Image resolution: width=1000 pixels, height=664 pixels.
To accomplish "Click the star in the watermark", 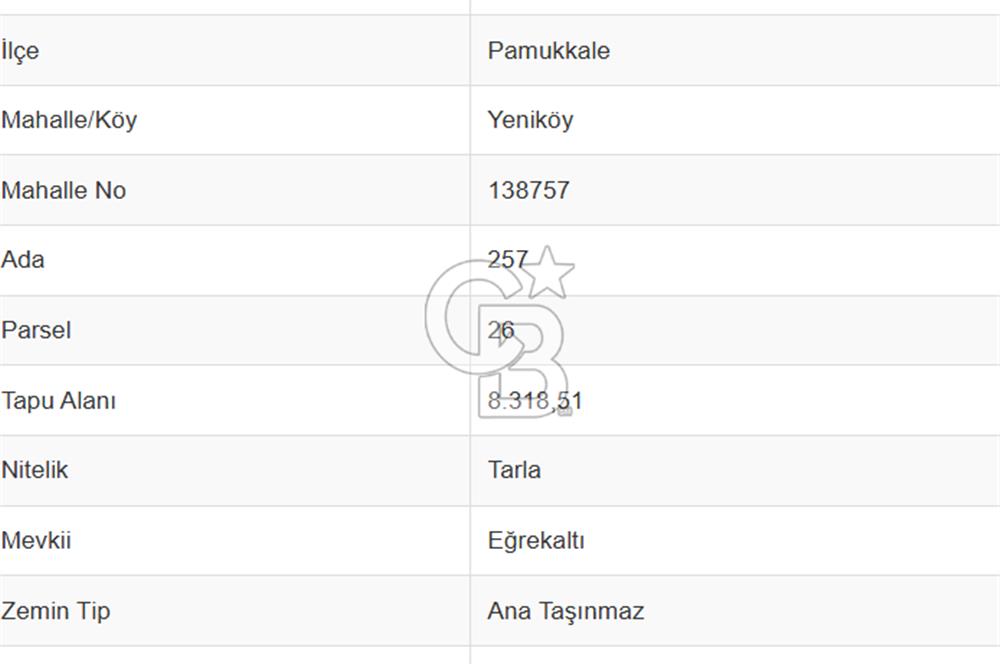I will click(x=550, y=271).
